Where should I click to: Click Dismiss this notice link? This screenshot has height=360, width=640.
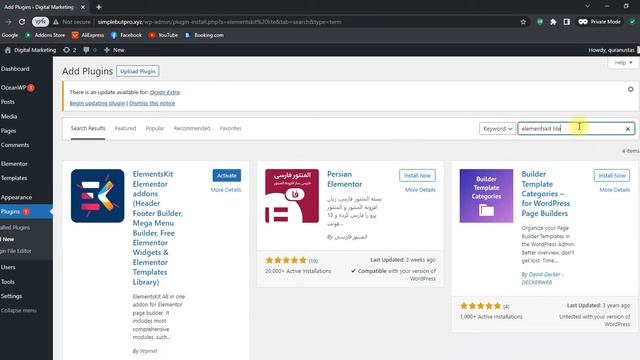152,104
